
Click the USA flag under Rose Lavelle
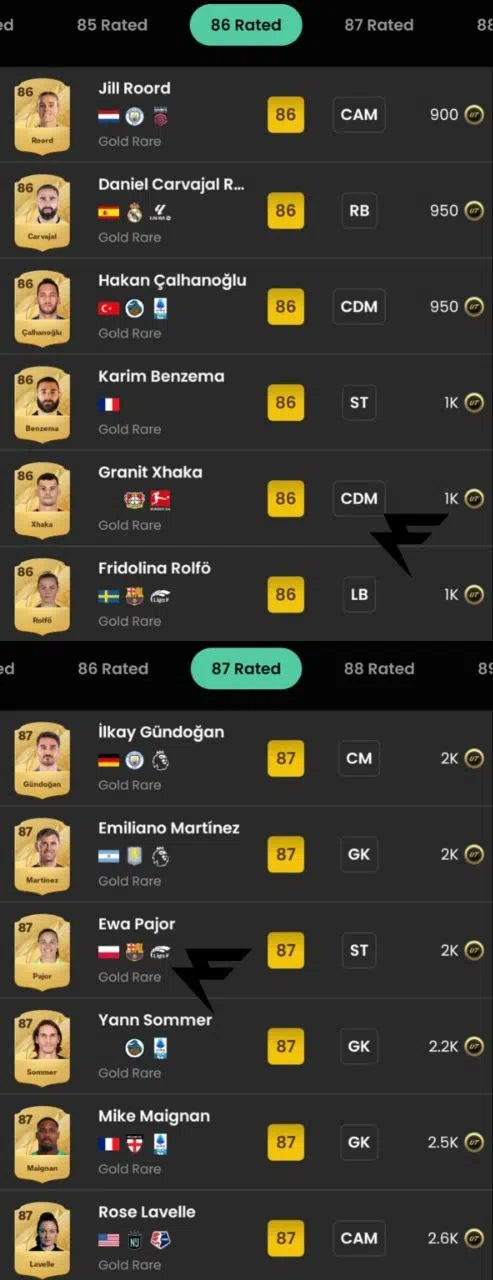point(109,1240)
